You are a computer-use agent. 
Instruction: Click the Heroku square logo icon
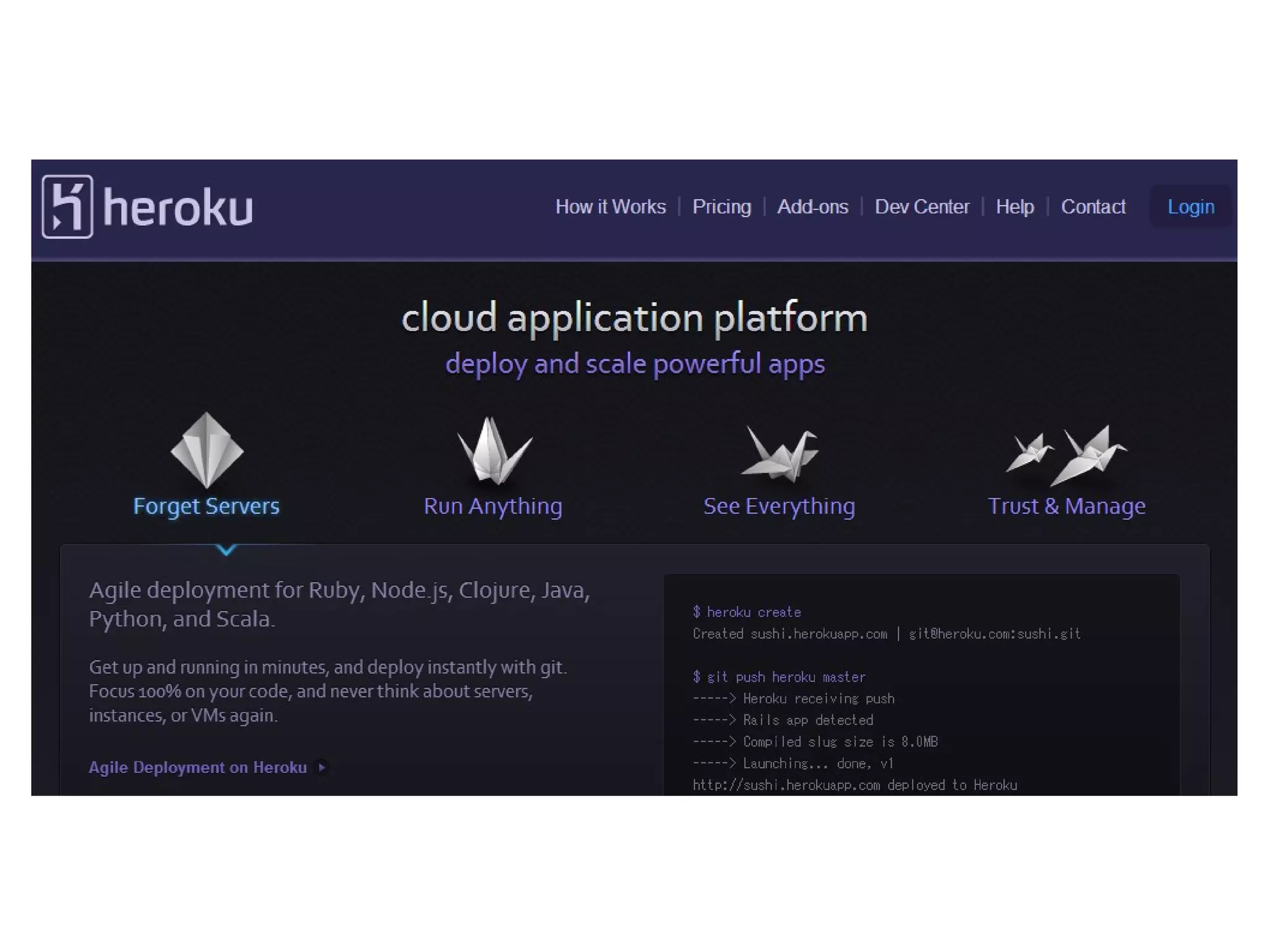click(67, 207)
